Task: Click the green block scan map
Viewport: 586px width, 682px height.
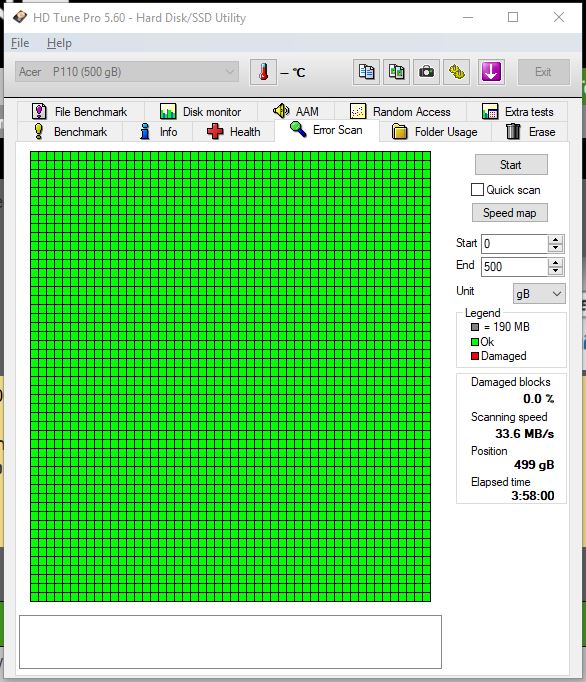Action: click(x=230, y=377)
